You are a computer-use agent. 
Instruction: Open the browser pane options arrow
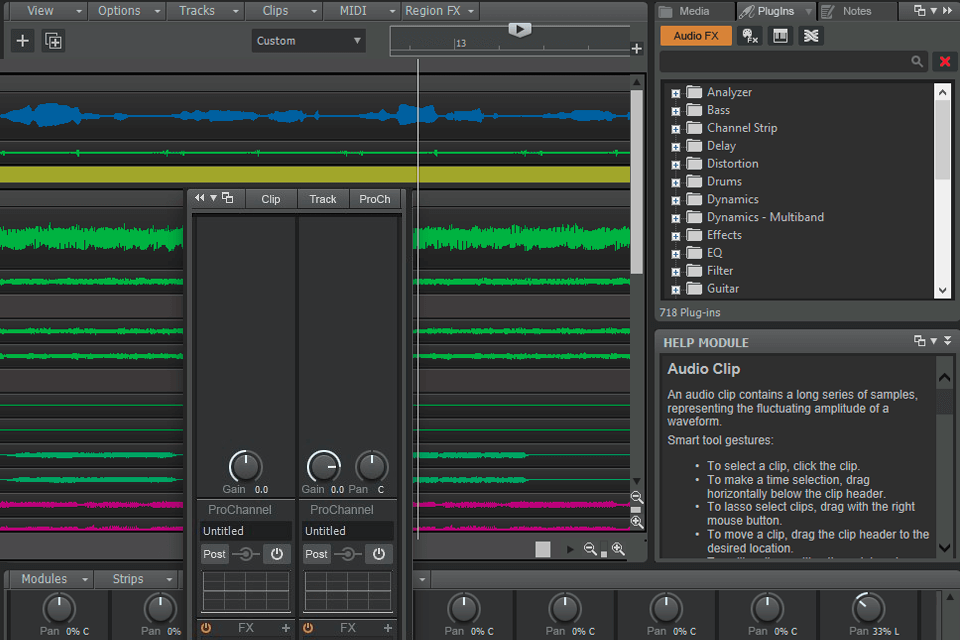[x=934, y=10]
